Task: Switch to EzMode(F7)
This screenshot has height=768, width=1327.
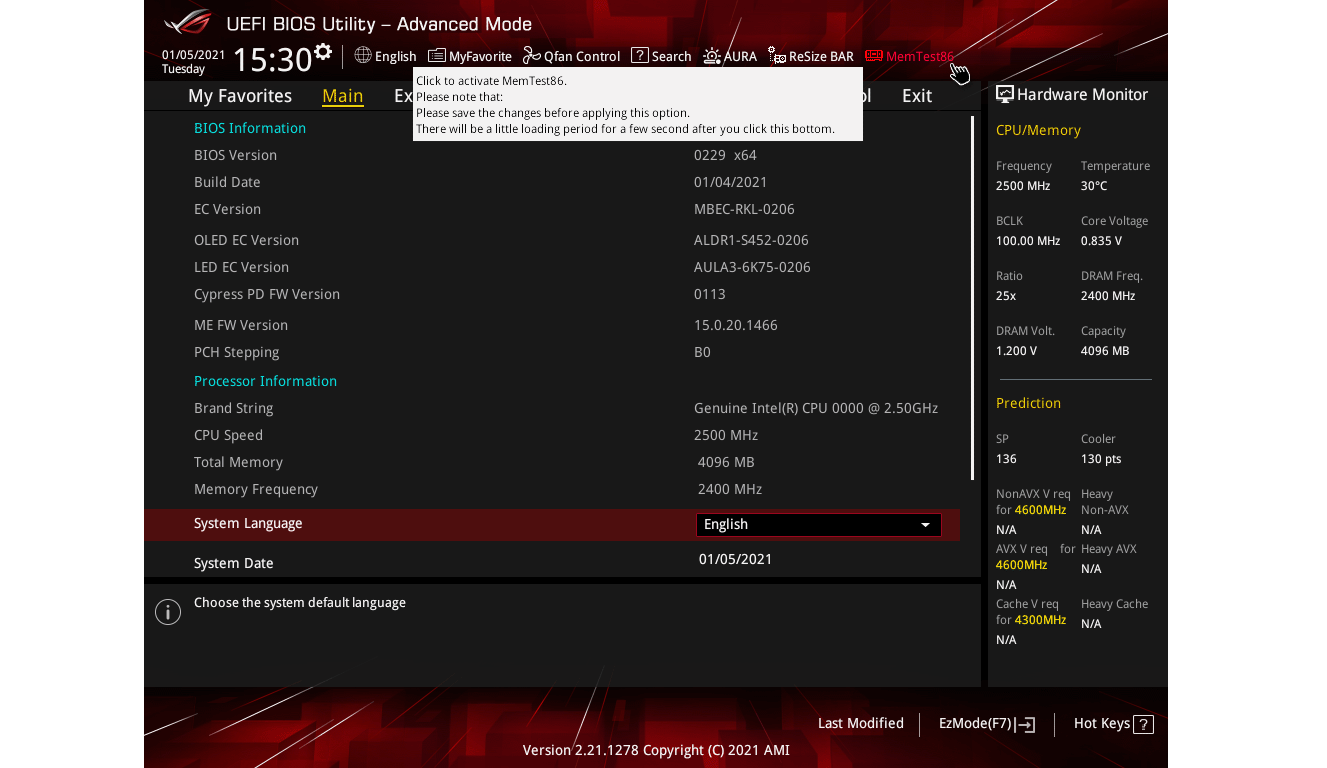Action: pos(987,724)
